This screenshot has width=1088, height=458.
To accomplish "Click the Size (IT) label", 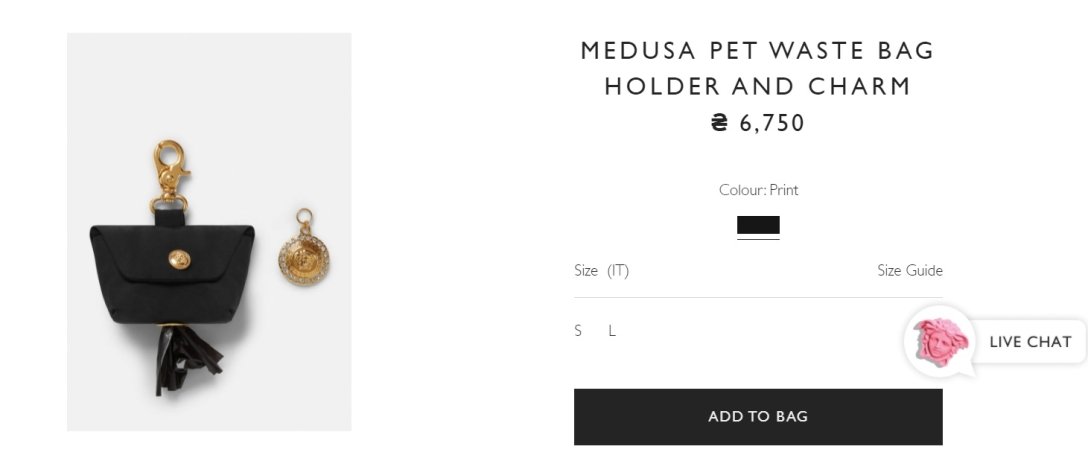I will click(601, 270).
